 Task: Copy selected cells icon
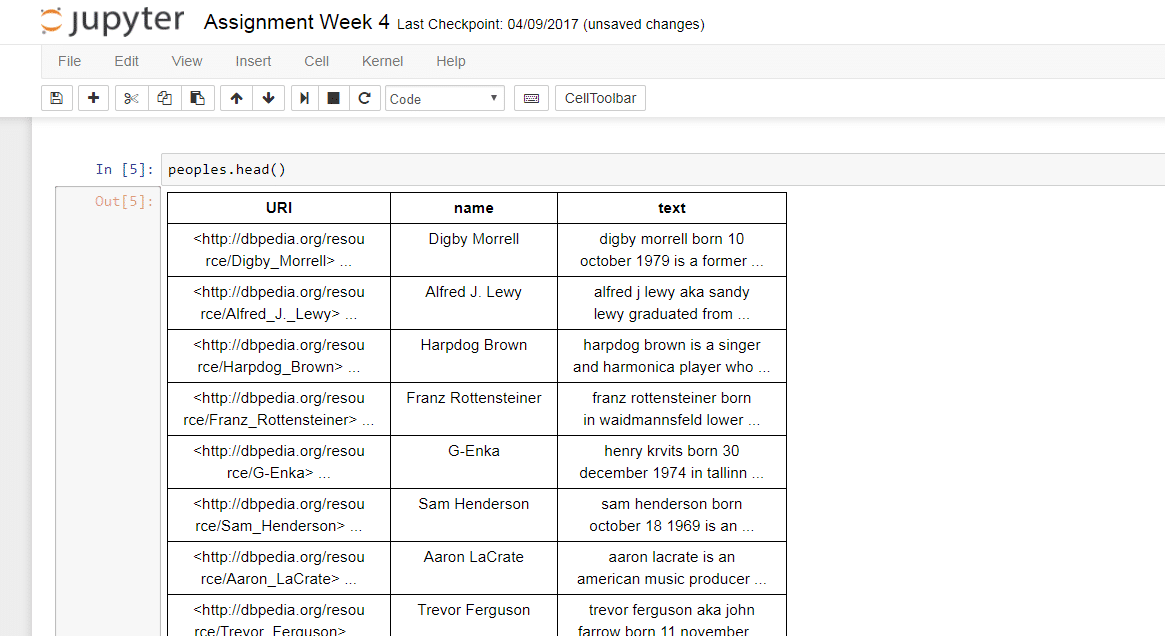click(x=164, y=98)
